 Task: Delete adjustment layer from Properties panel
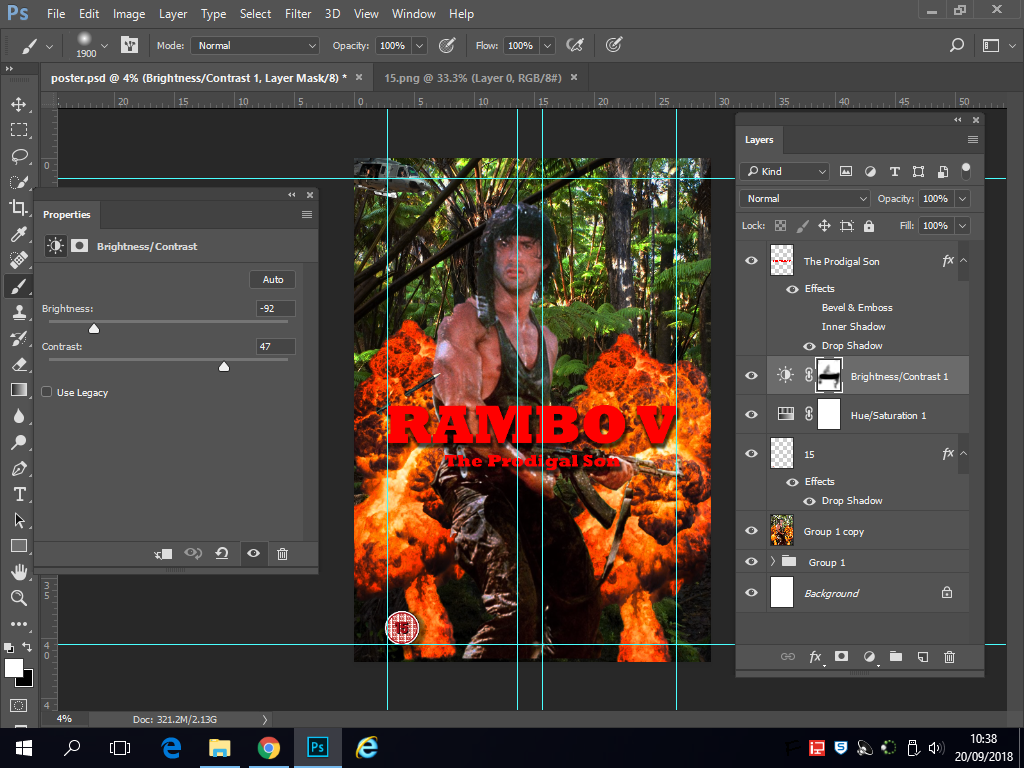pyautogui.click(x=282, y=554)
